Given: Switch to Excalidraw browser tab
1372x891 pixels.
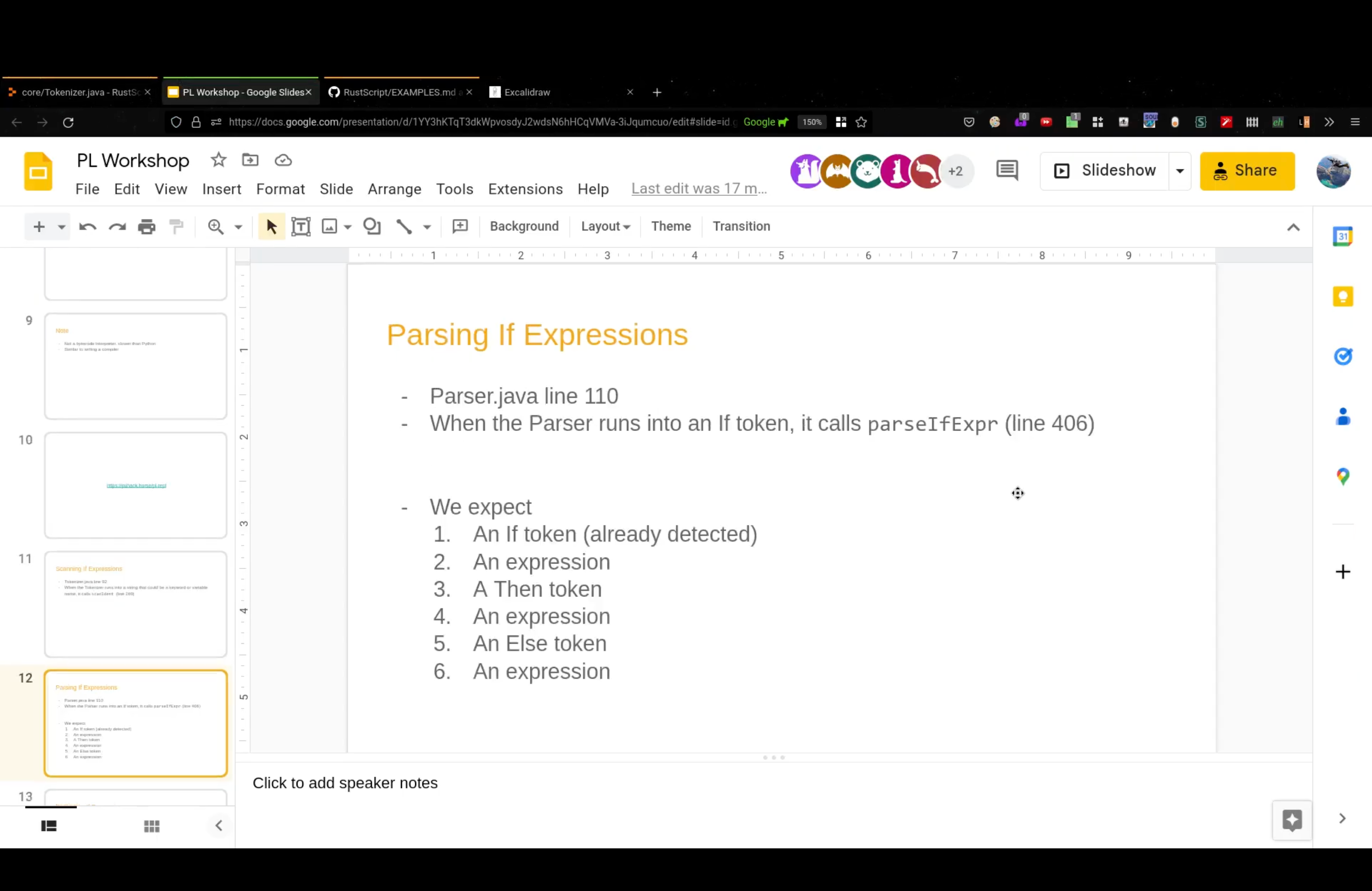Looking at the screenshot, I should 562,92.
